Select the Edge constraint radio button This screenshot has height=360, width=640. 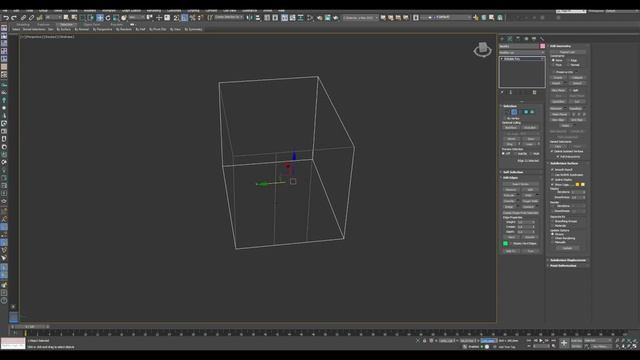point(568,60)
